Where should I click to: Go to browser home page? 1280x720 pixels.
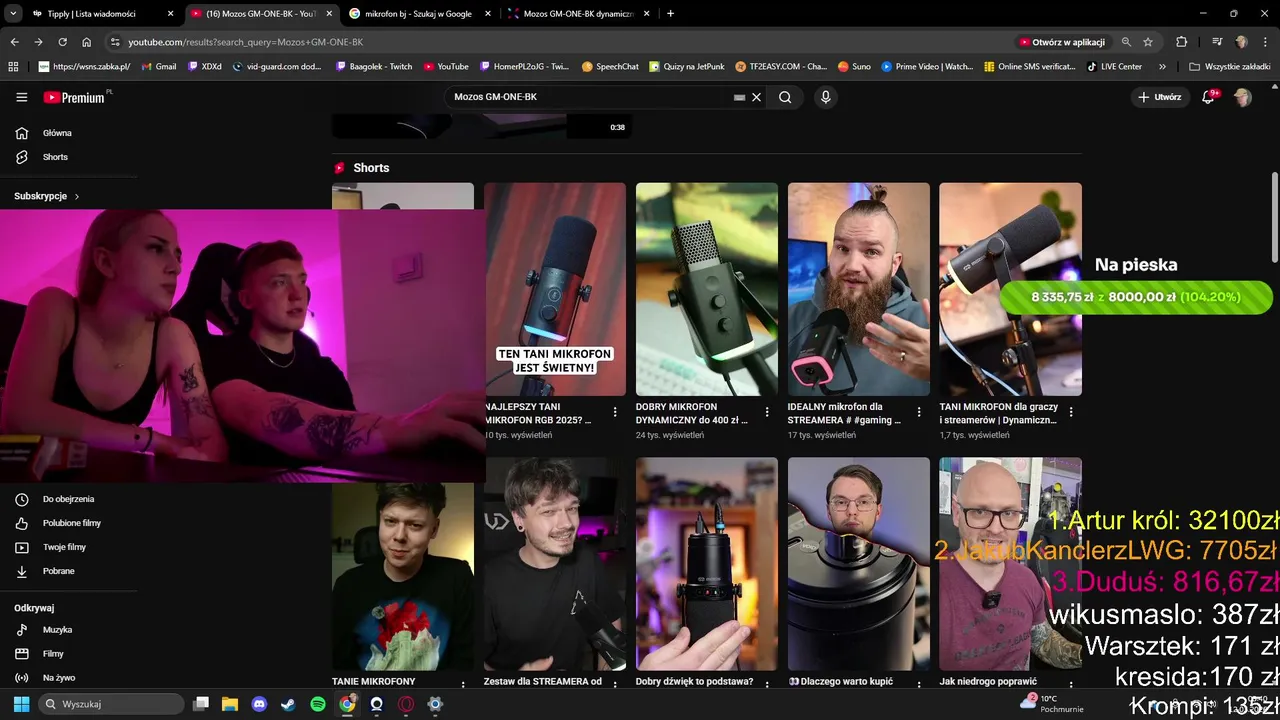pyautogui.click(x=87, y=42)
